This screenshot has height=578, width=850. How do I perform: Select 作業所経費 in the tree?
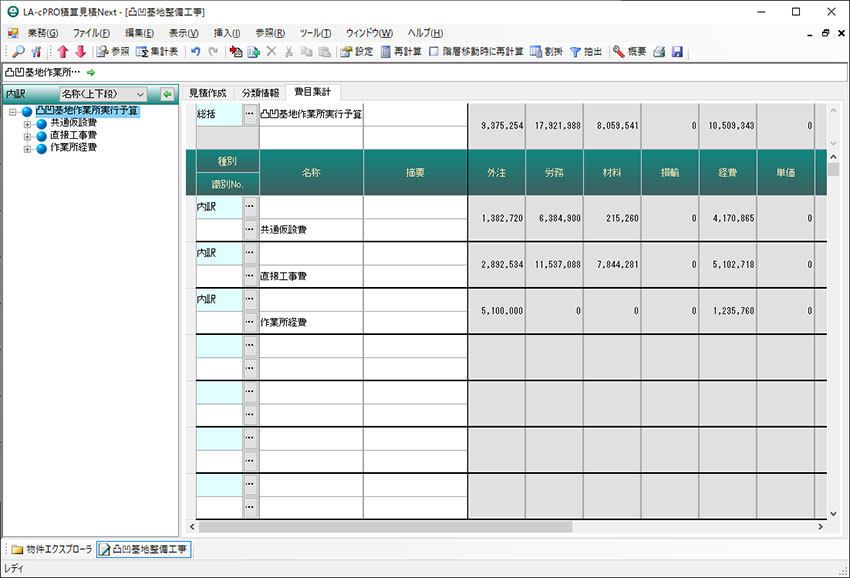73,147
